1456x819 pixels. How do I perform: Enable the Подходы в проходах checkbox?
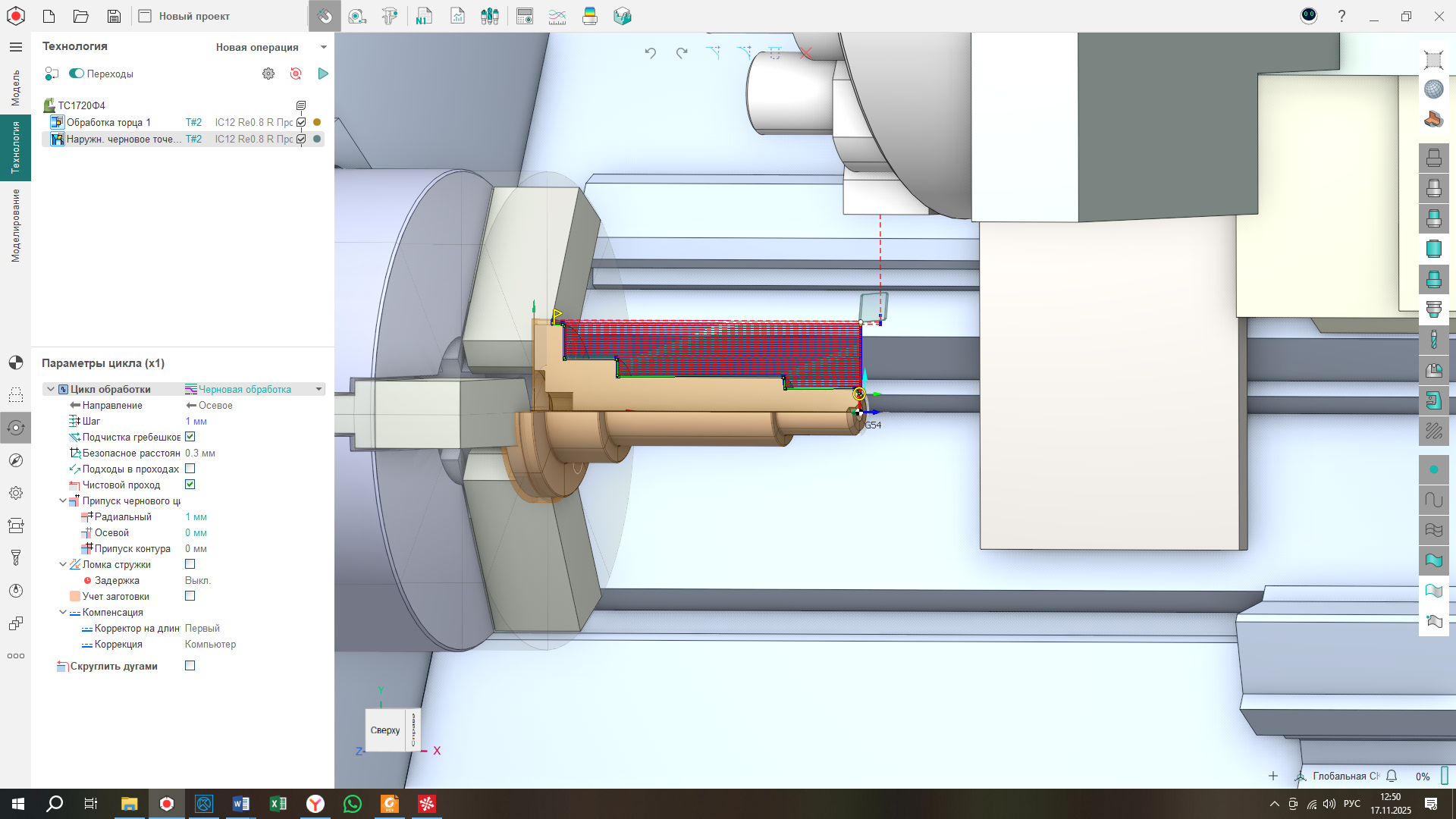190,469
